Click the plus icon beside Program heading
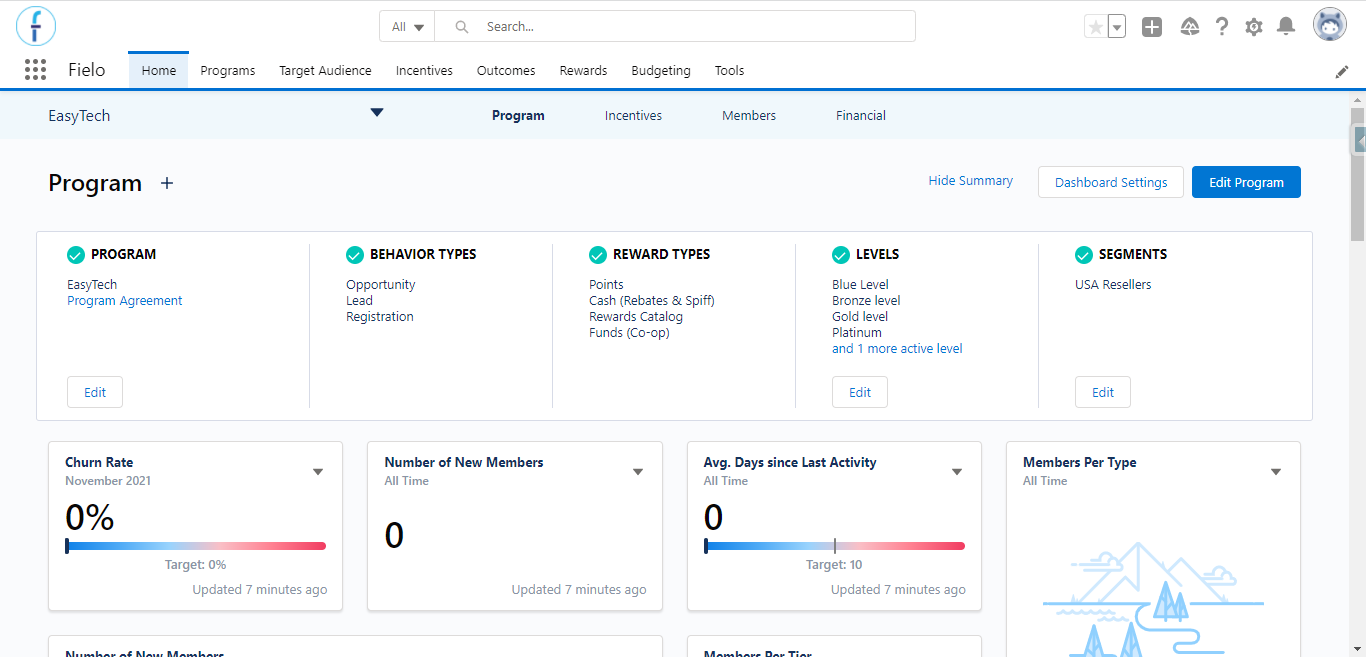This screenshot has height=657, width=1366. [167, 183]
